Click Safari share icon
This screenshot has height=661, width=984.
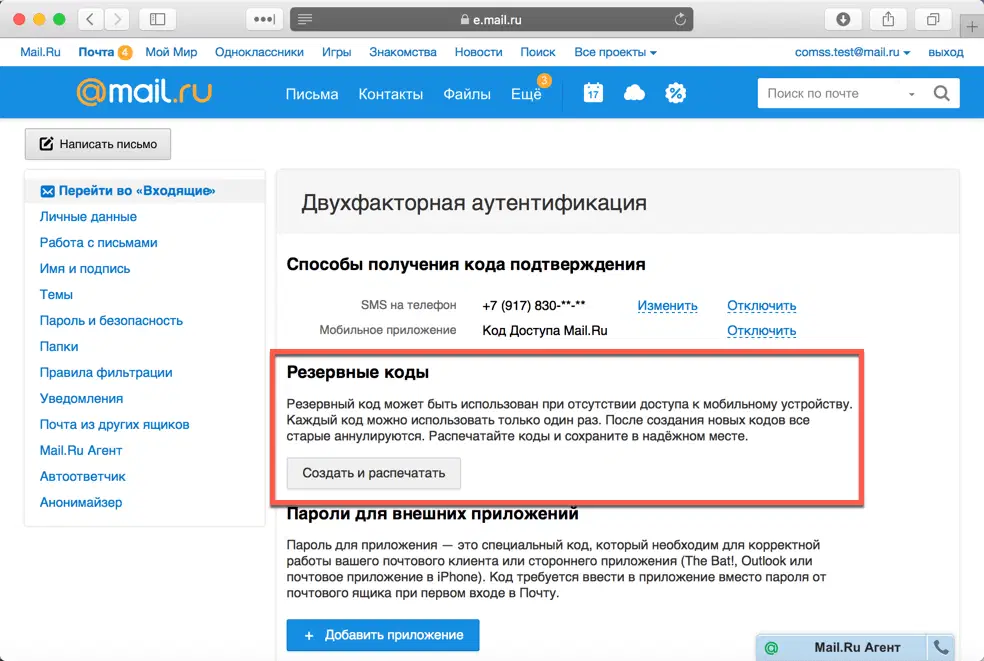[x=888, y=19]
